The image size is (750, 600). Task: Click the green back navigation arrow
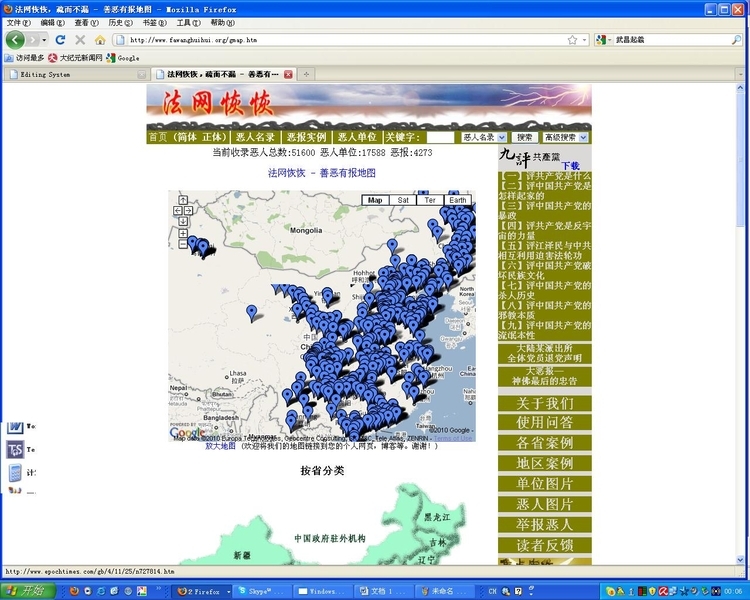tap(15, 40)
